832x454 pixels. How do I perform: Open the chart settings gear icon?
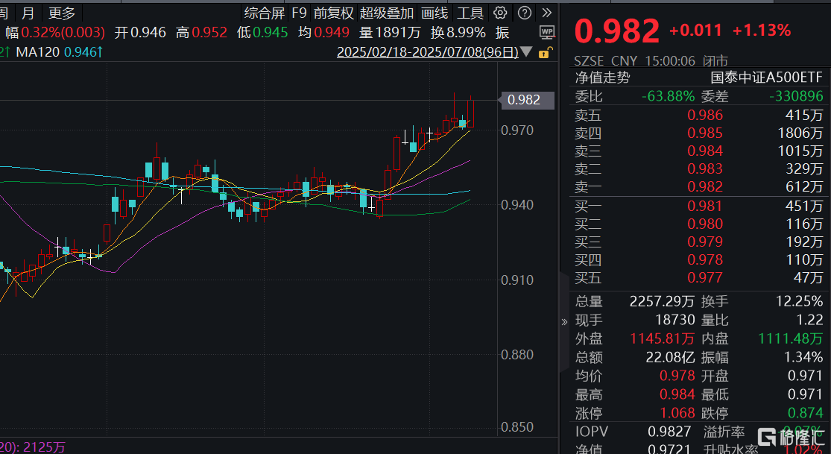(500, 13)
